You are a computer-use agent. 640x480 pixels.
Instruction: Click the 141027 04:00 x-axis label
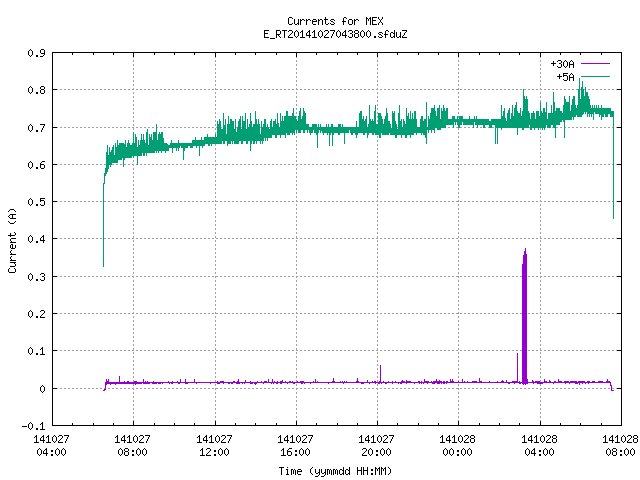tap(51, 446)
